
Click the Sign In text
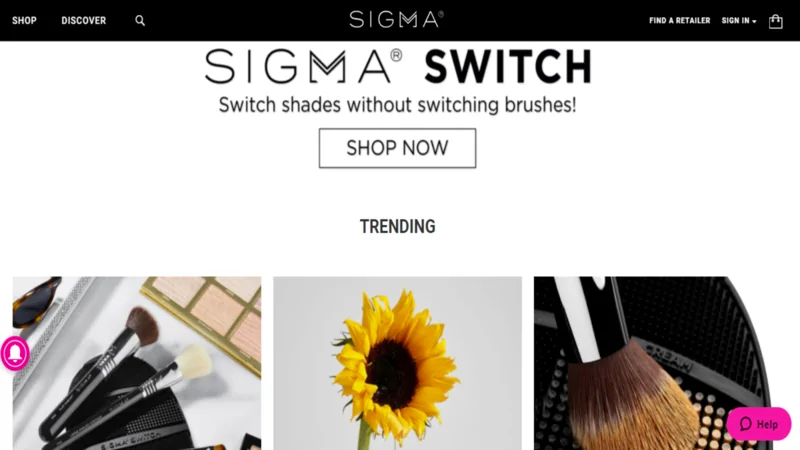(735, 21)
